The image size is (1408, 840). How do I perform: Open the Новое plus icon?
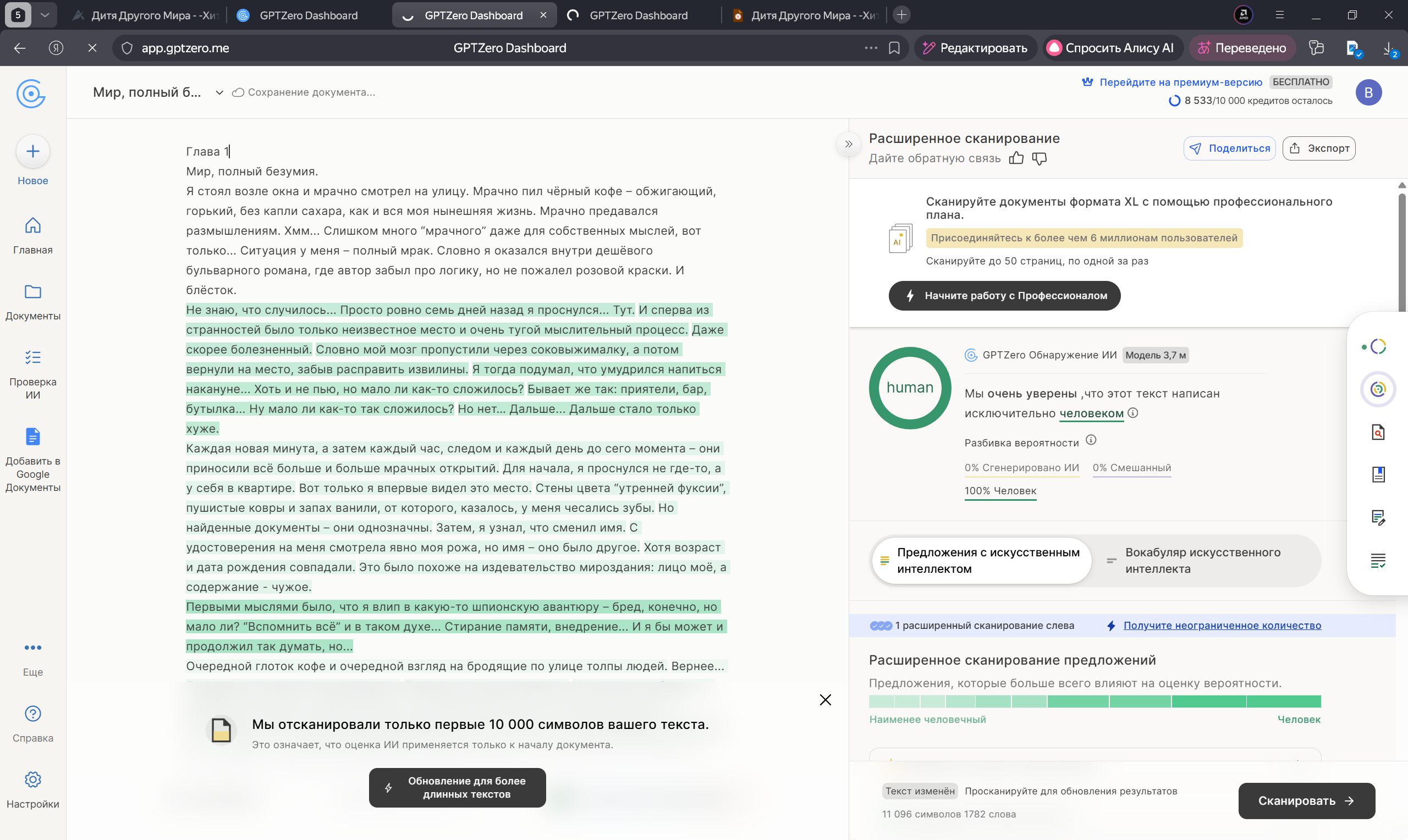coord(33,152)
